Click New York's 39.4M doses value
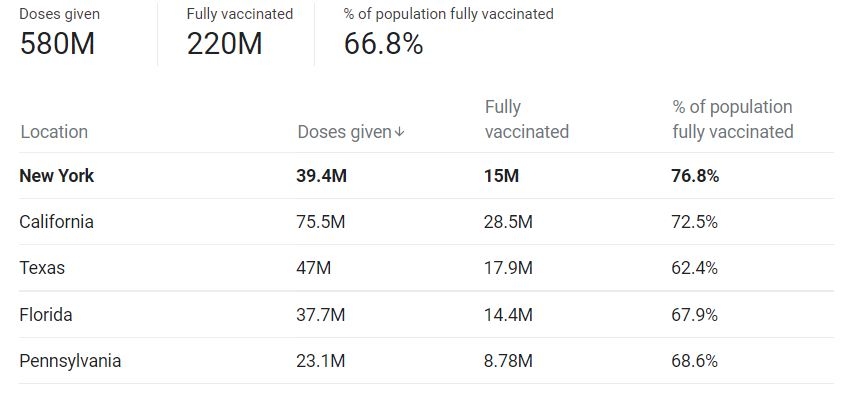The image size is (862, 394). [322, 176]
